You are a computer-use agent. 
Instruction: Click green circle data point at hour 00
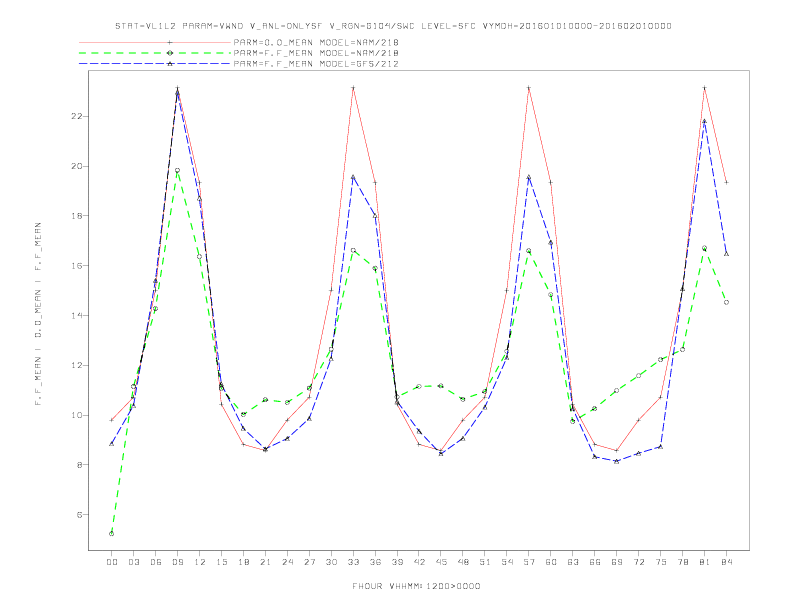112,534
